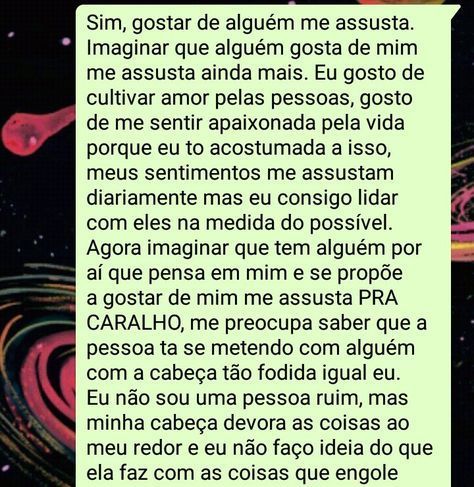The height and width of the screenshot is (487, 474).
Task: Tap the pink star dot near the top left
Action: click(x=66, y=42)
